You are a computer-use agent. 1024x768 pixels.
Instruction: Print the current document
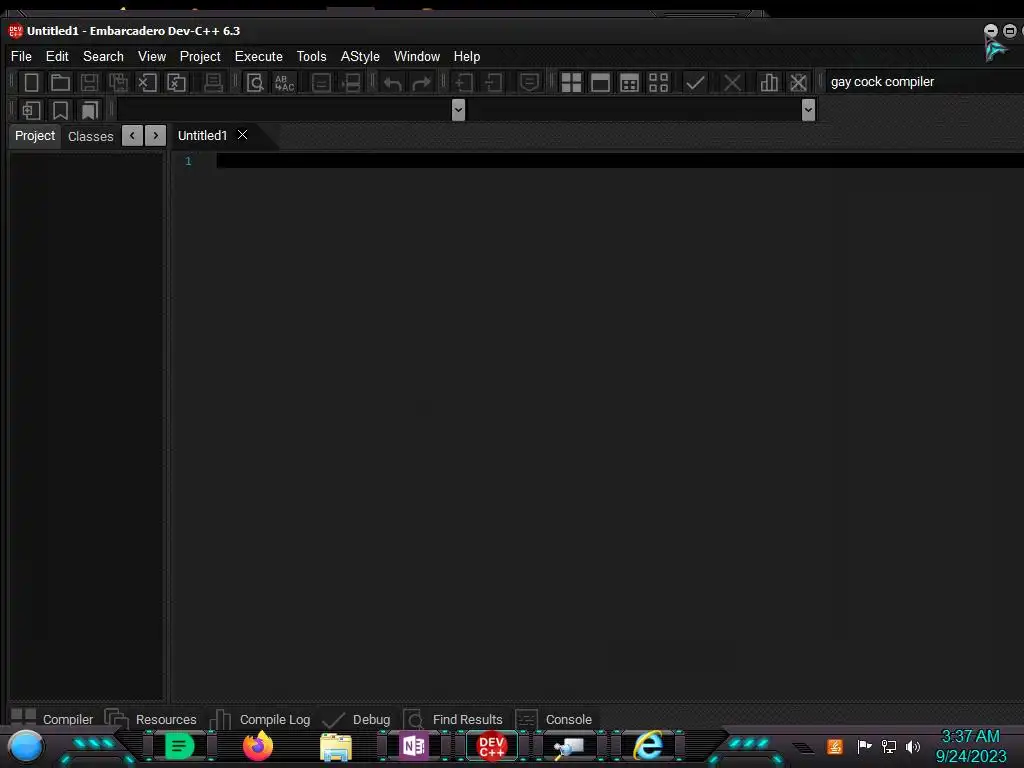pyautogui.click(x=213, y=82)
